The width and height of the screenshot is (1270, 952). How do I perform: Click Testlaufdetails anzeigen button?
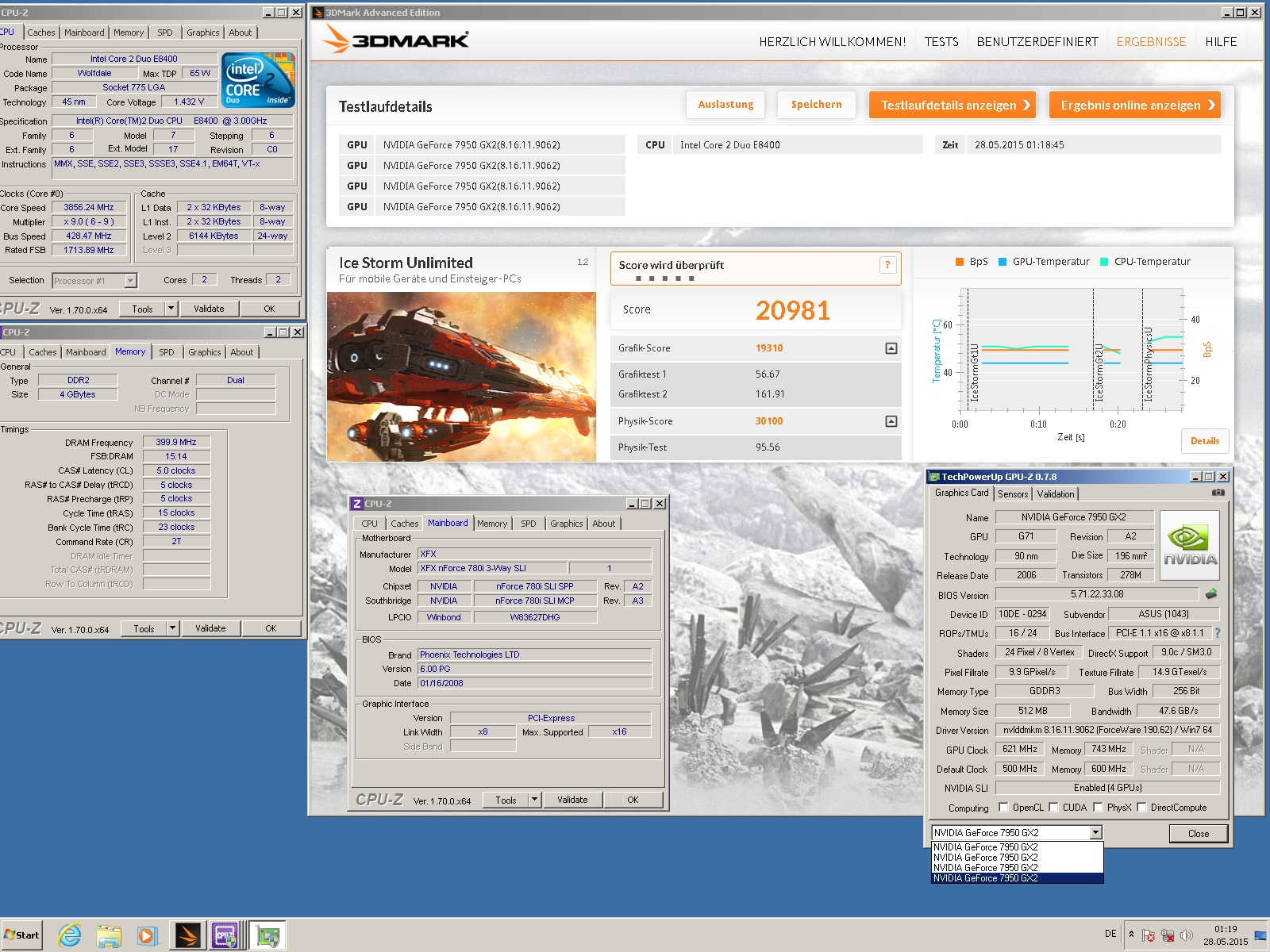[952, 105]
